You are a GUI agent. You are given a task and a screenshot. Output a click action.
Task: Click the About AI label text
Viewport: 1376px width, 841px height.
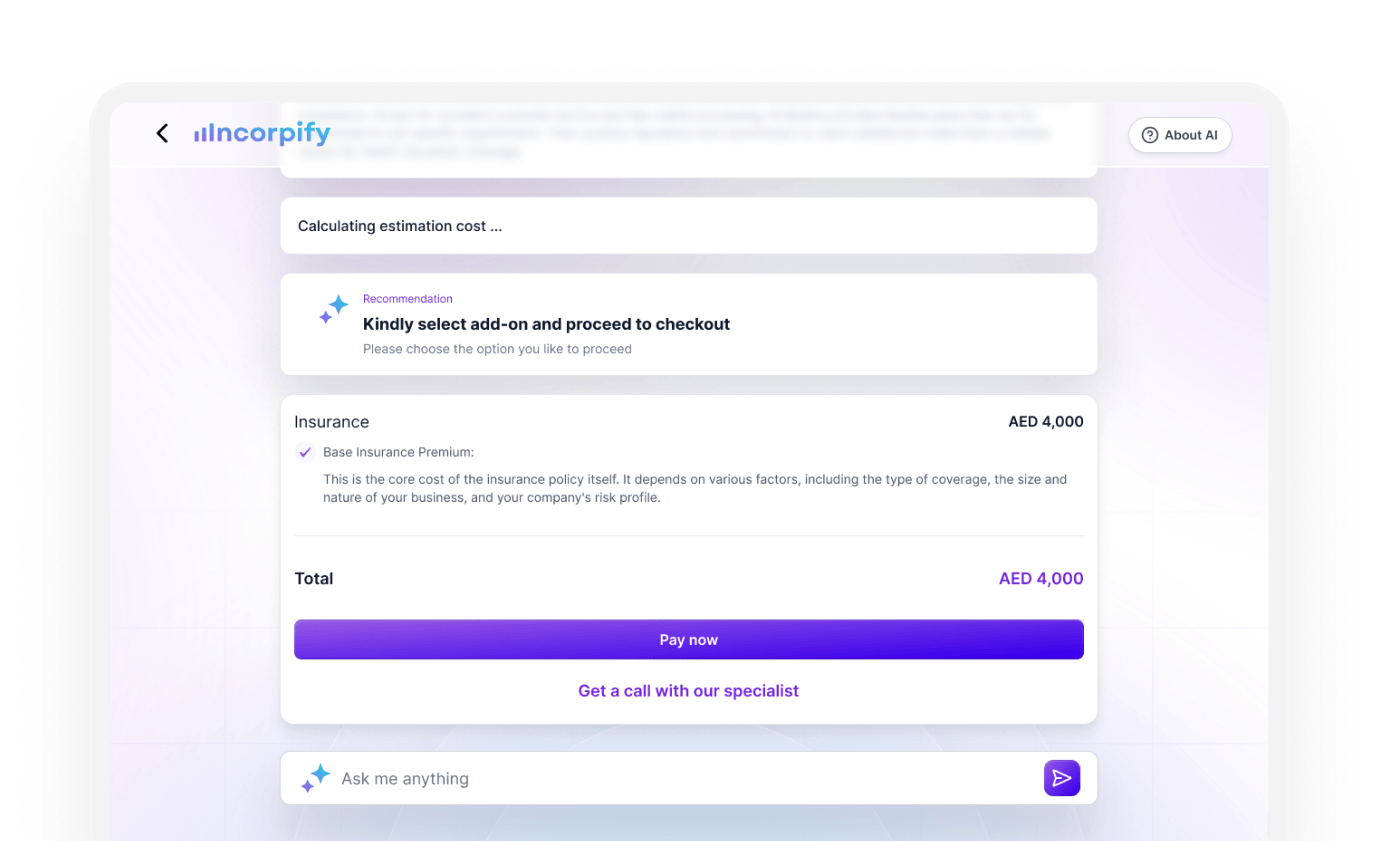pyautogui.click(x=1191, y=135)
